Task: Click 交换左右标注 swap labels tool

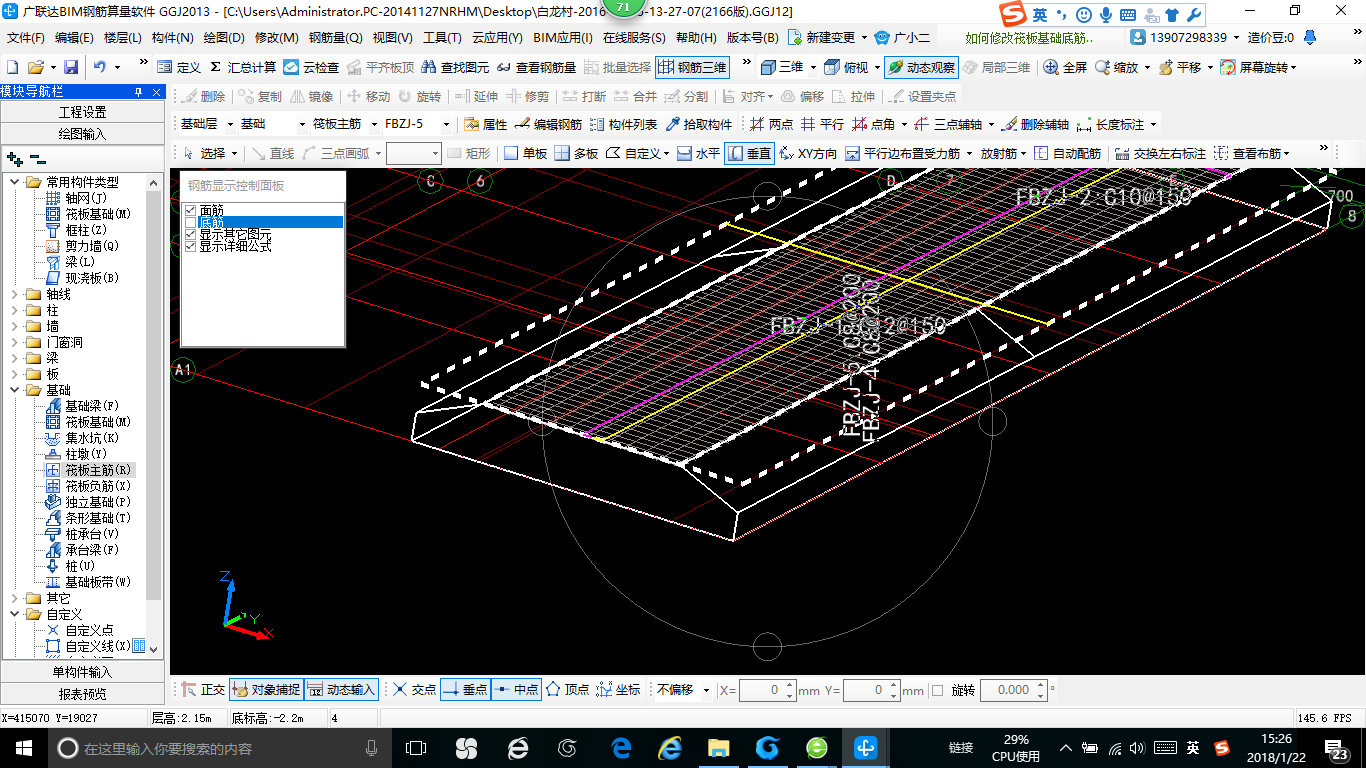Action: (x=1160, y=154)
